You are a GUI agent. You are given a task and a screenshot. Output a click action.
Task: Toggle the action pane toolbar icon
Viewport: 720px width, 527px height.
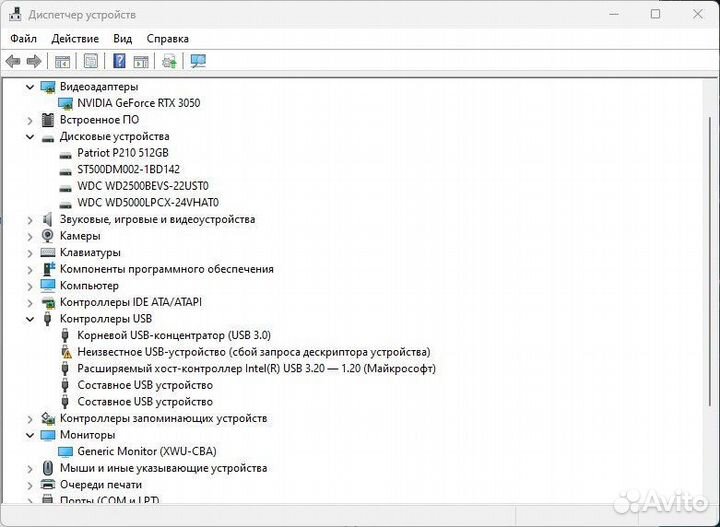click(141, 61)
